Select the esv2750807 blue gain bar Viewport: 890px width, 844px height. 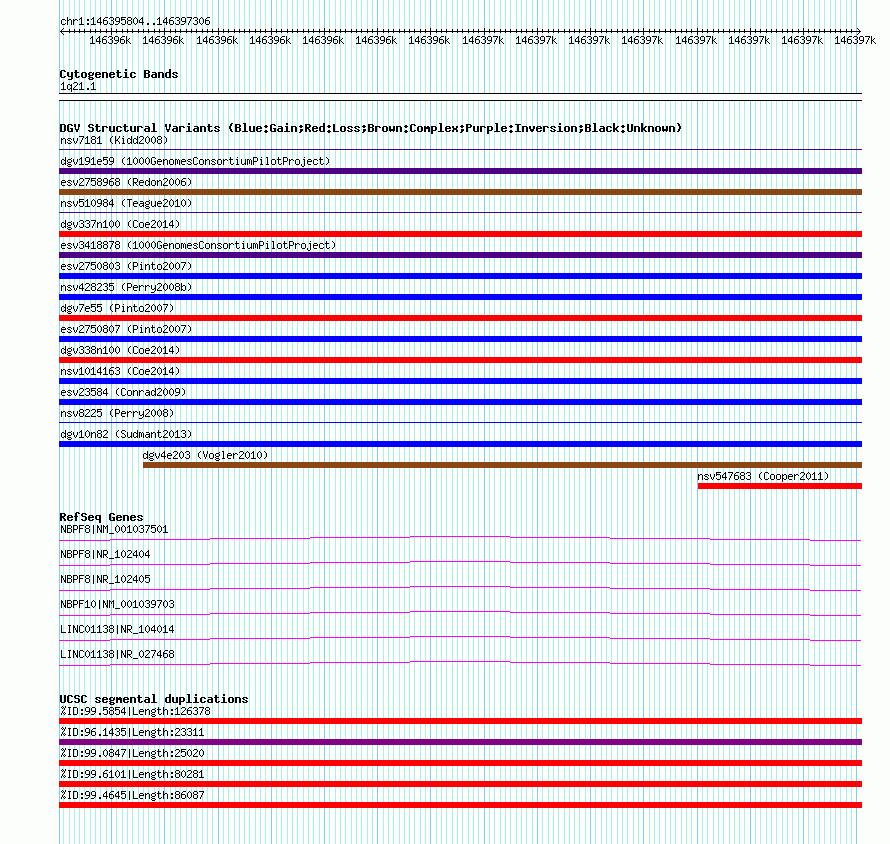(x=460, y=339)
